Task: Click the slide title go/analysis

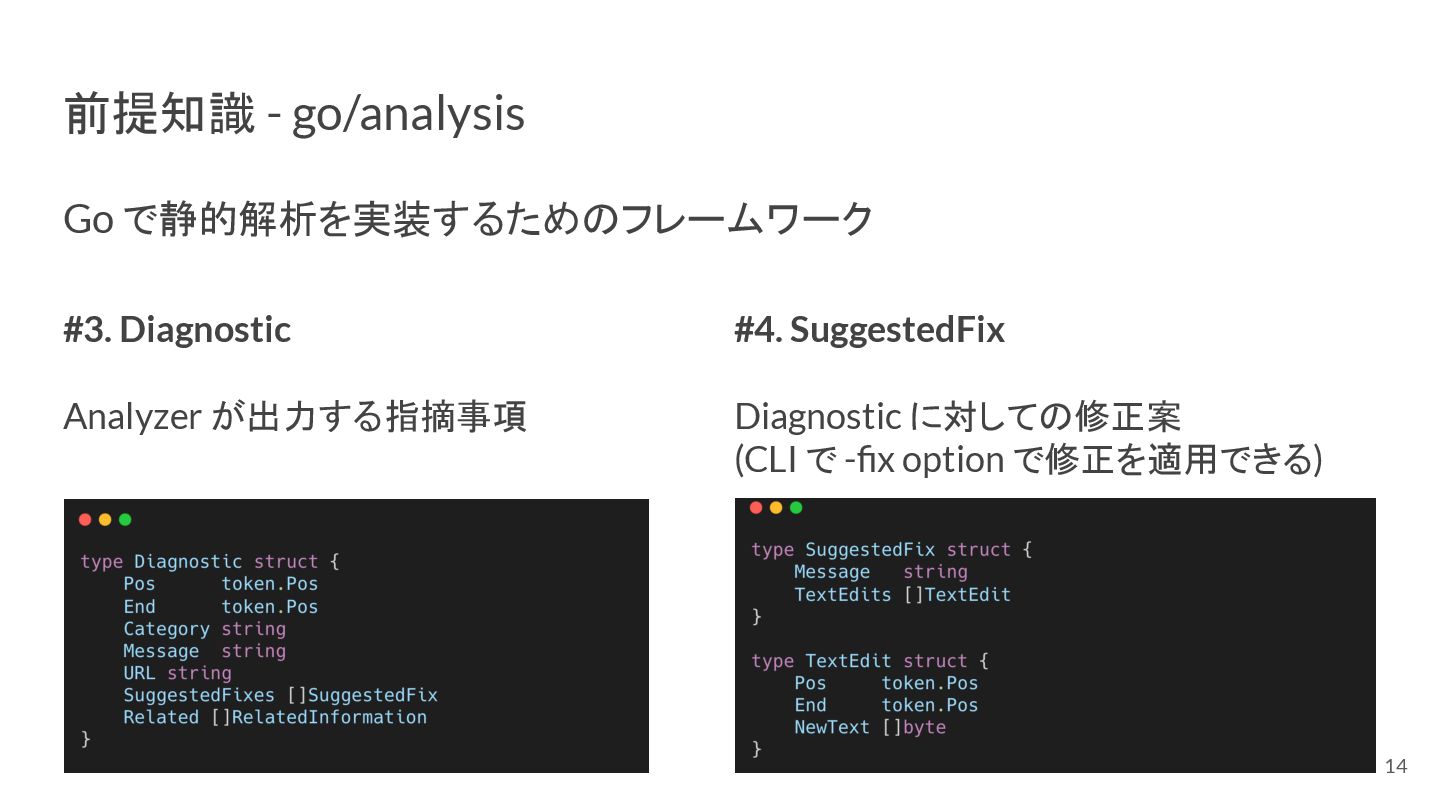Action: [x=294, y=113]
